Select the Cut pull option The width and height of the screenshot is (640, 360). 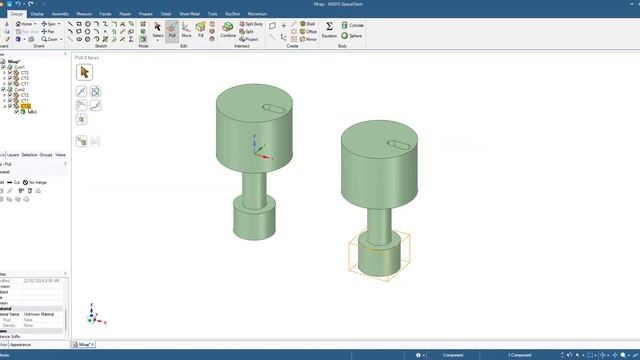(13, 182)
